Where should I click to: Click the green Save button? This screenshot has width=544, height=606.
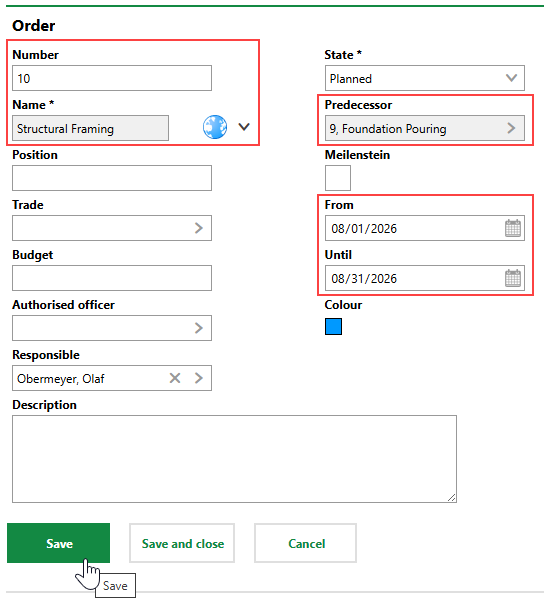[58, 543]
